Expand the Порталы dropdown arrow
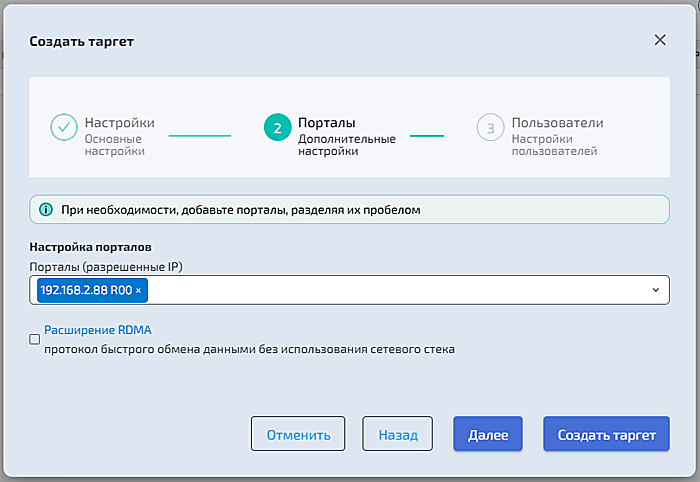The height and width of the screenshot is (482, 700). [x=655, y=290]
